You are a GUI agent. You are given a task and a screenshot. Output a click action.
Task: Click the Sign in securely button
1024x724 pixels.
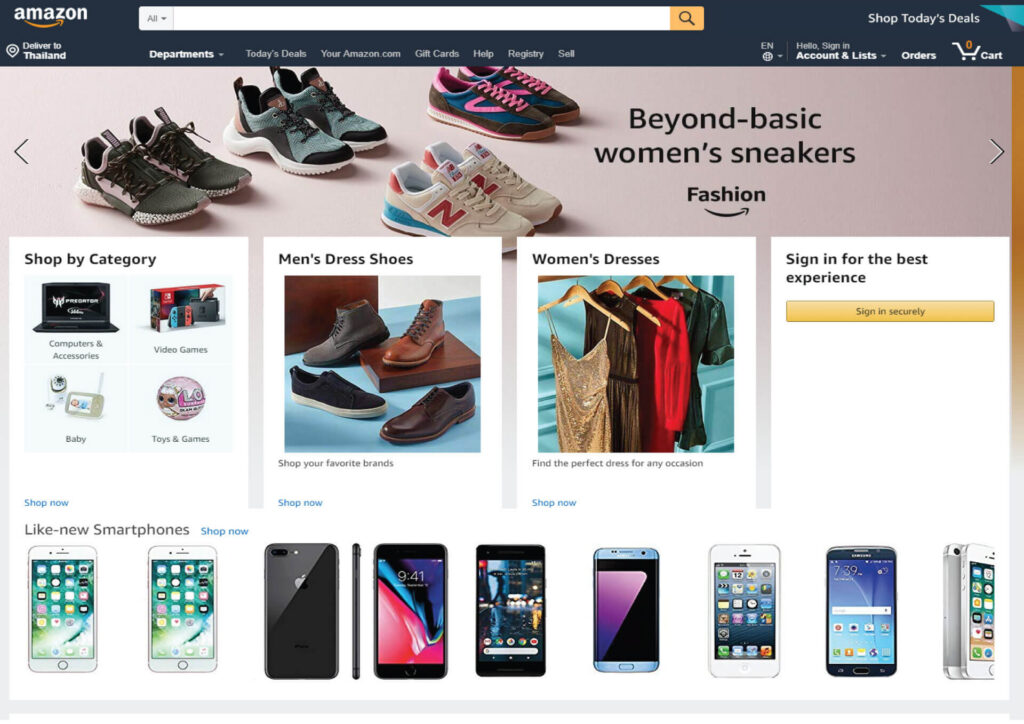tap(889, 311)
